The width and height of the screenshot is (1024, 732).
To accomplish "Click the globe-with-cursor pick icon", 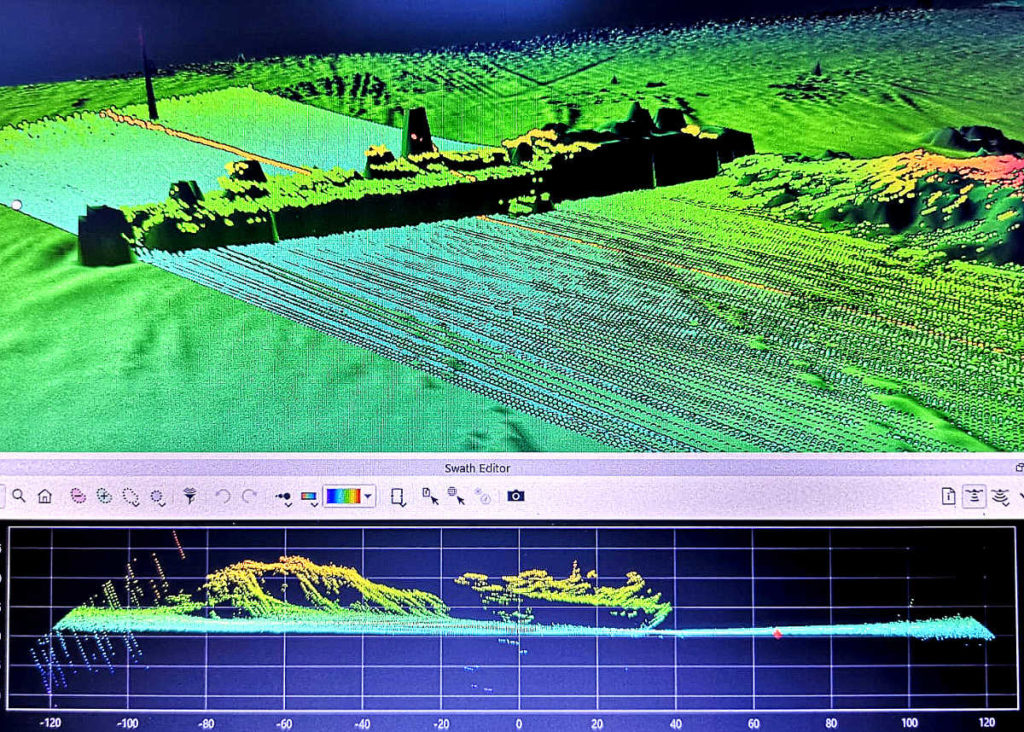I will point(456,496).
